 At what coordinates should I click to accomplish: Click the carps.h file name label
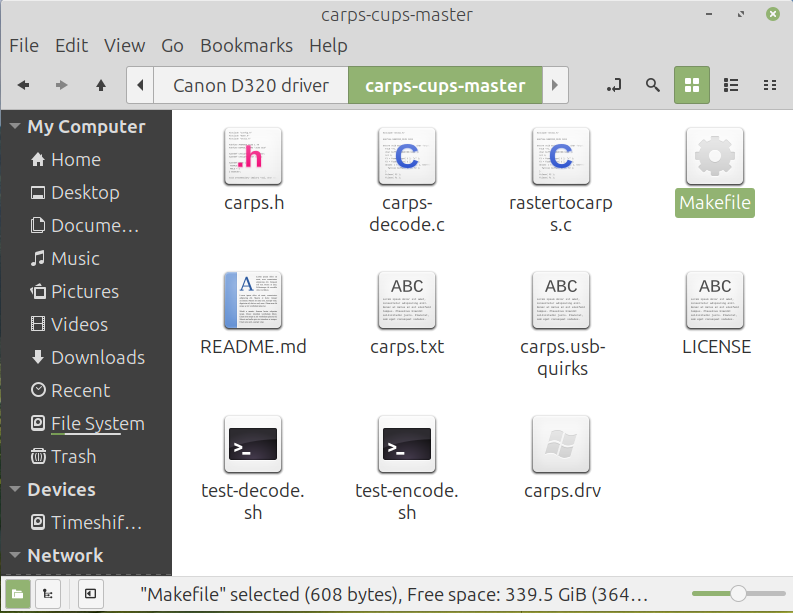tap(254, 203)
